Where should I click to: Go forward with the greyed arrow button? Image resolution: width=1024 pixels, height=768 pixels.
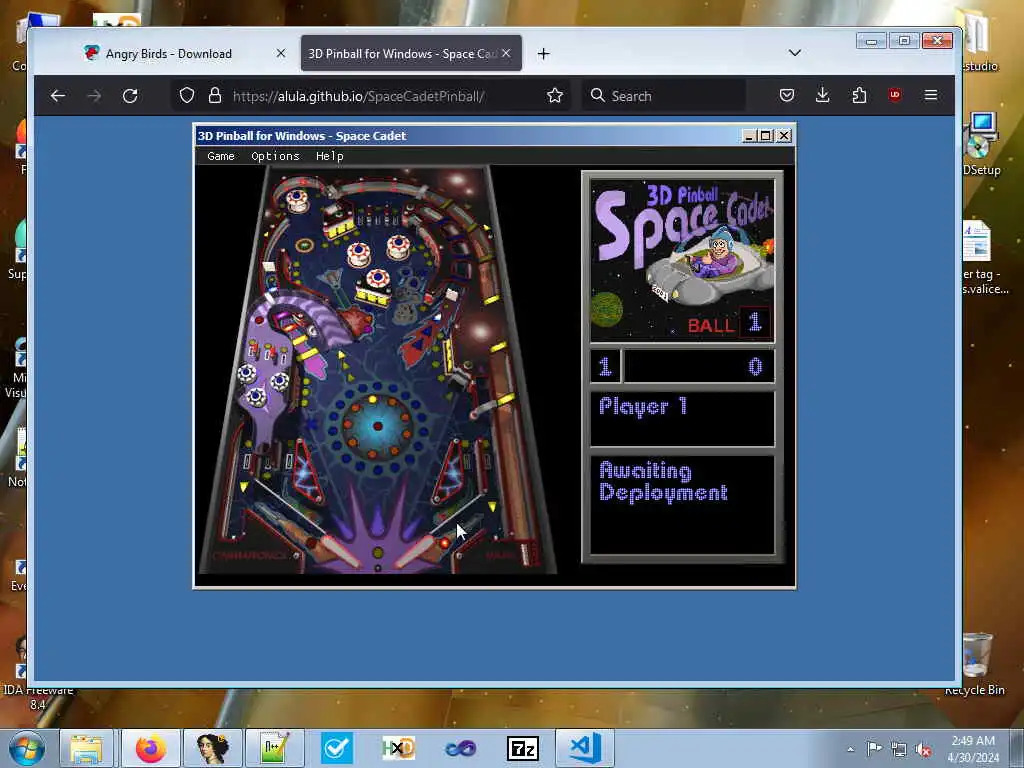(94, 96)
